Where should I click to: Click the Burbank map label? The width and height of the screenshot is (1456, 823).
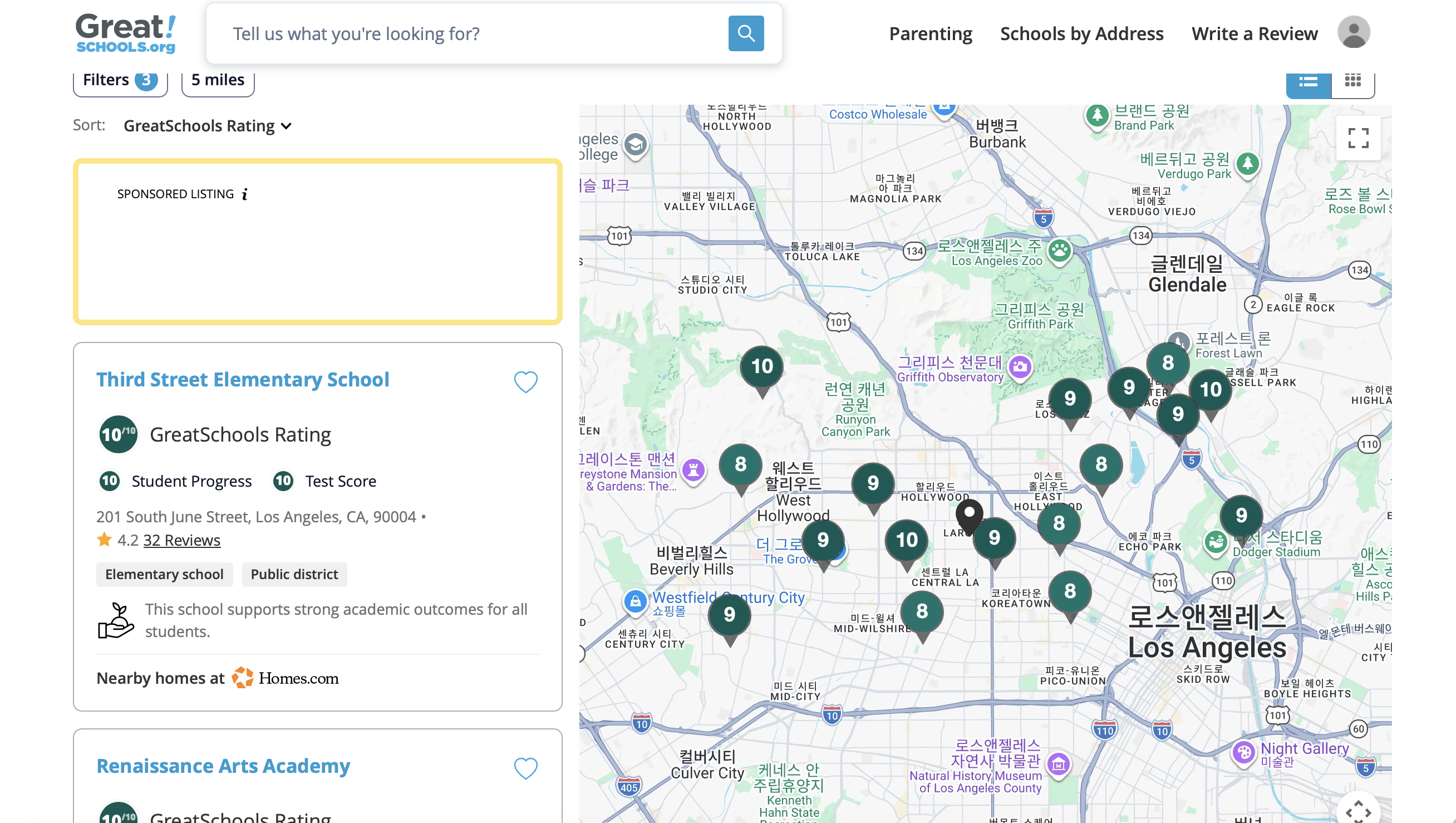[997, 134]
